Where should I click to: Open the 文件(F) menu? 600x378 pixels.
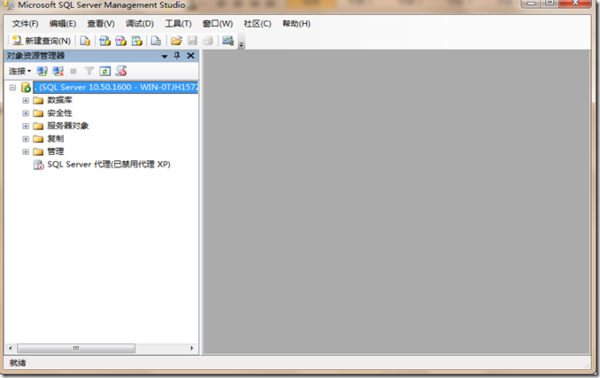25,24
